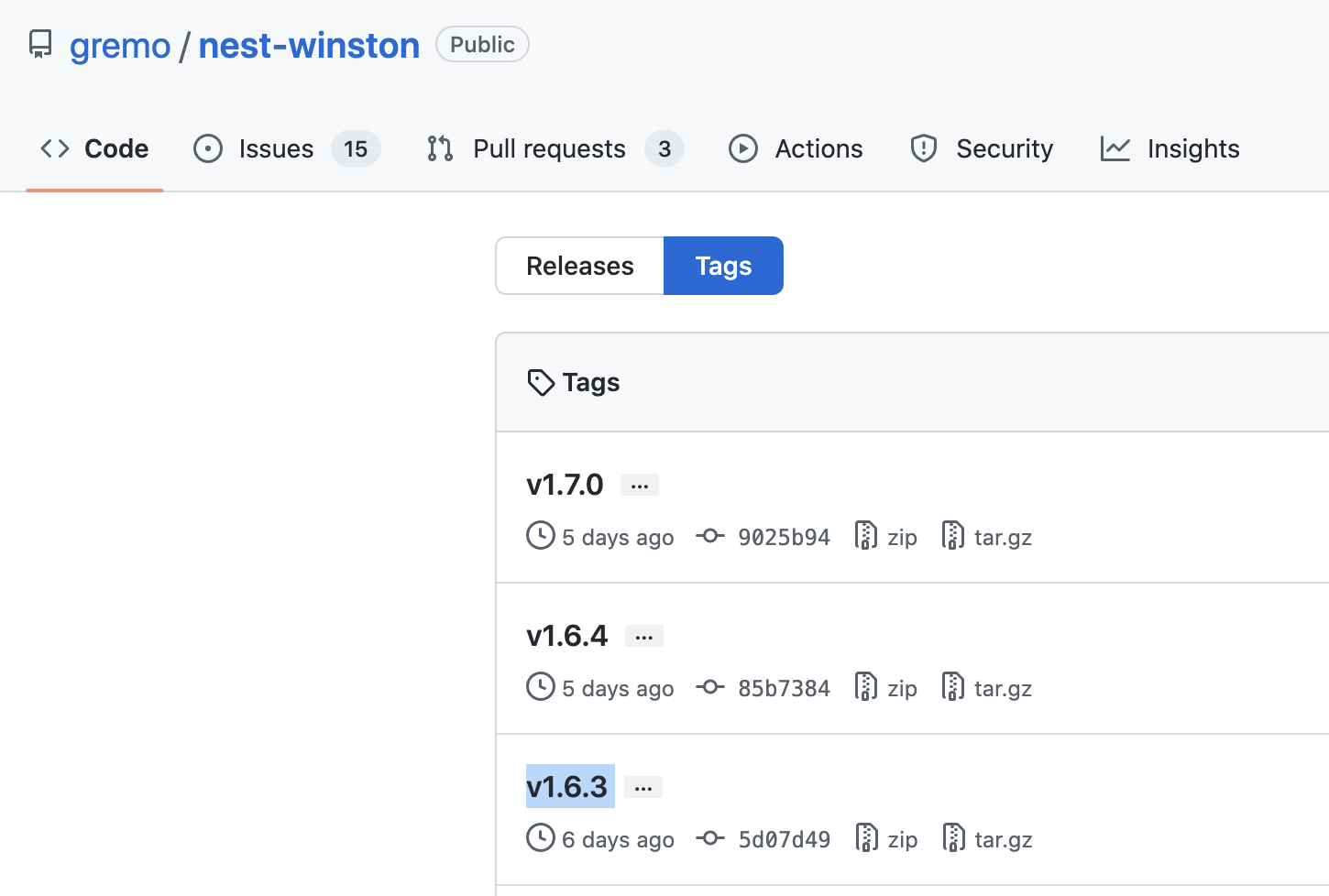Click the Actions play-circle icon
The image size is (1329, 896).
pos(743,148)
